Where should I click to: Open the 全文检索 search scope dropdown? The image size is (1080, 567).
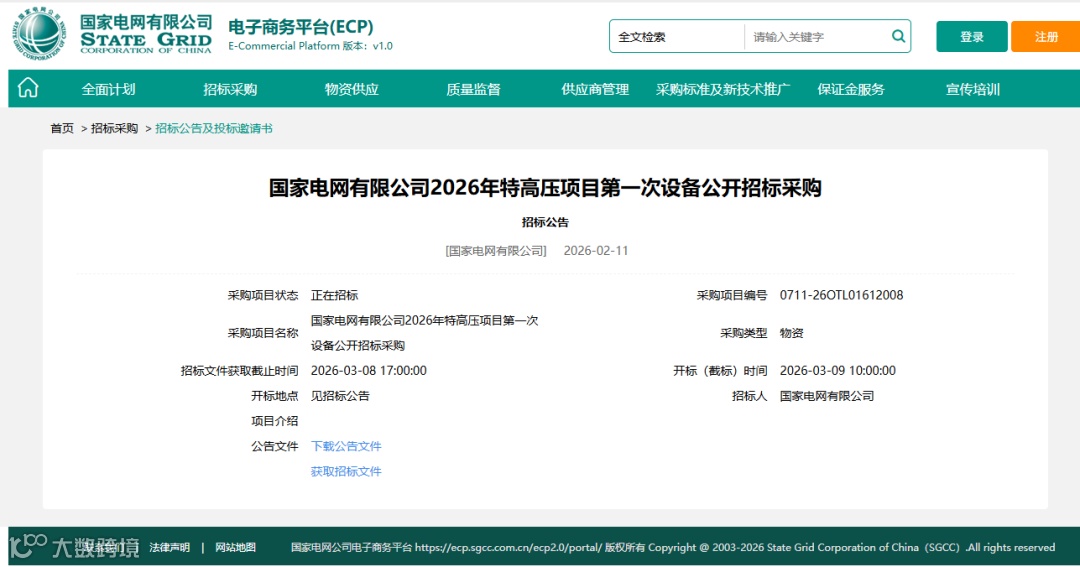(x=676, y=37)
